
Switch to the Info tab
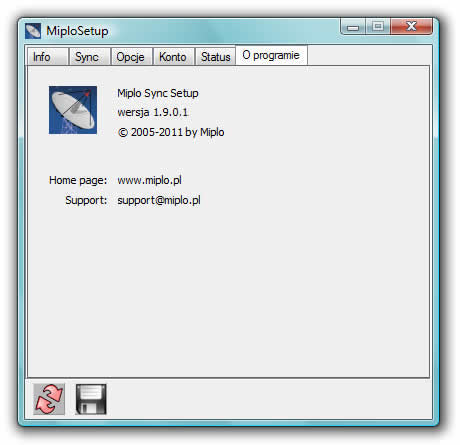48,56
